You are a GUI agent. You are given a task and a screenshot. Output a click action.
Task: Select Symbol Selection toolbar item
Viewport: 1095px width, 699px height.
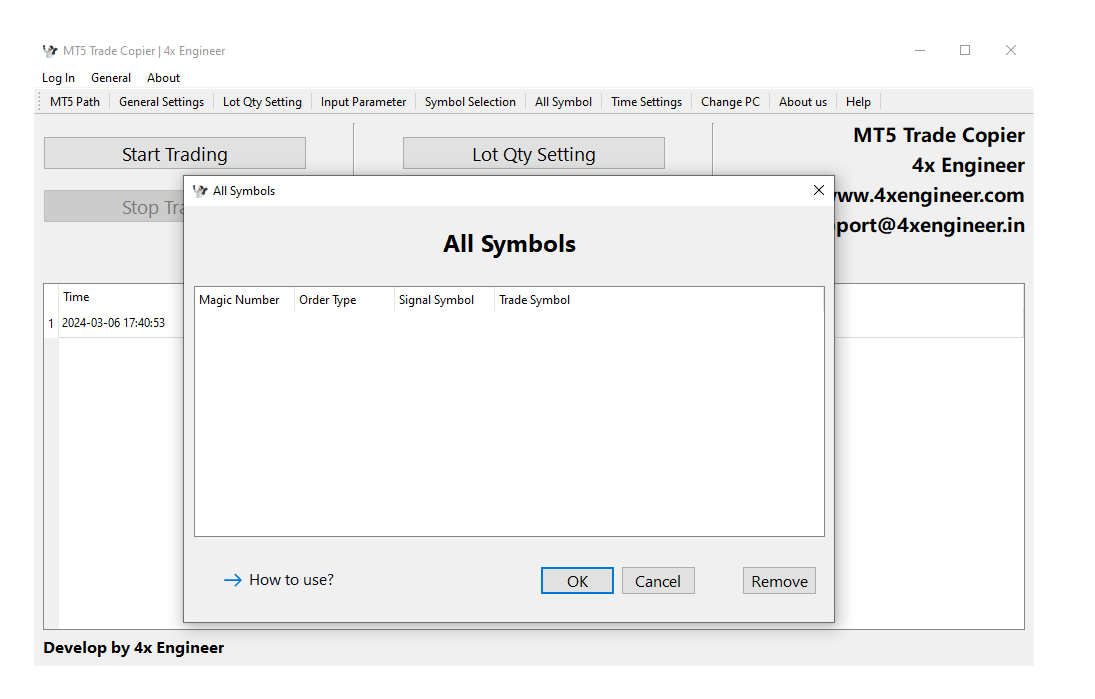tap(470, 102)
